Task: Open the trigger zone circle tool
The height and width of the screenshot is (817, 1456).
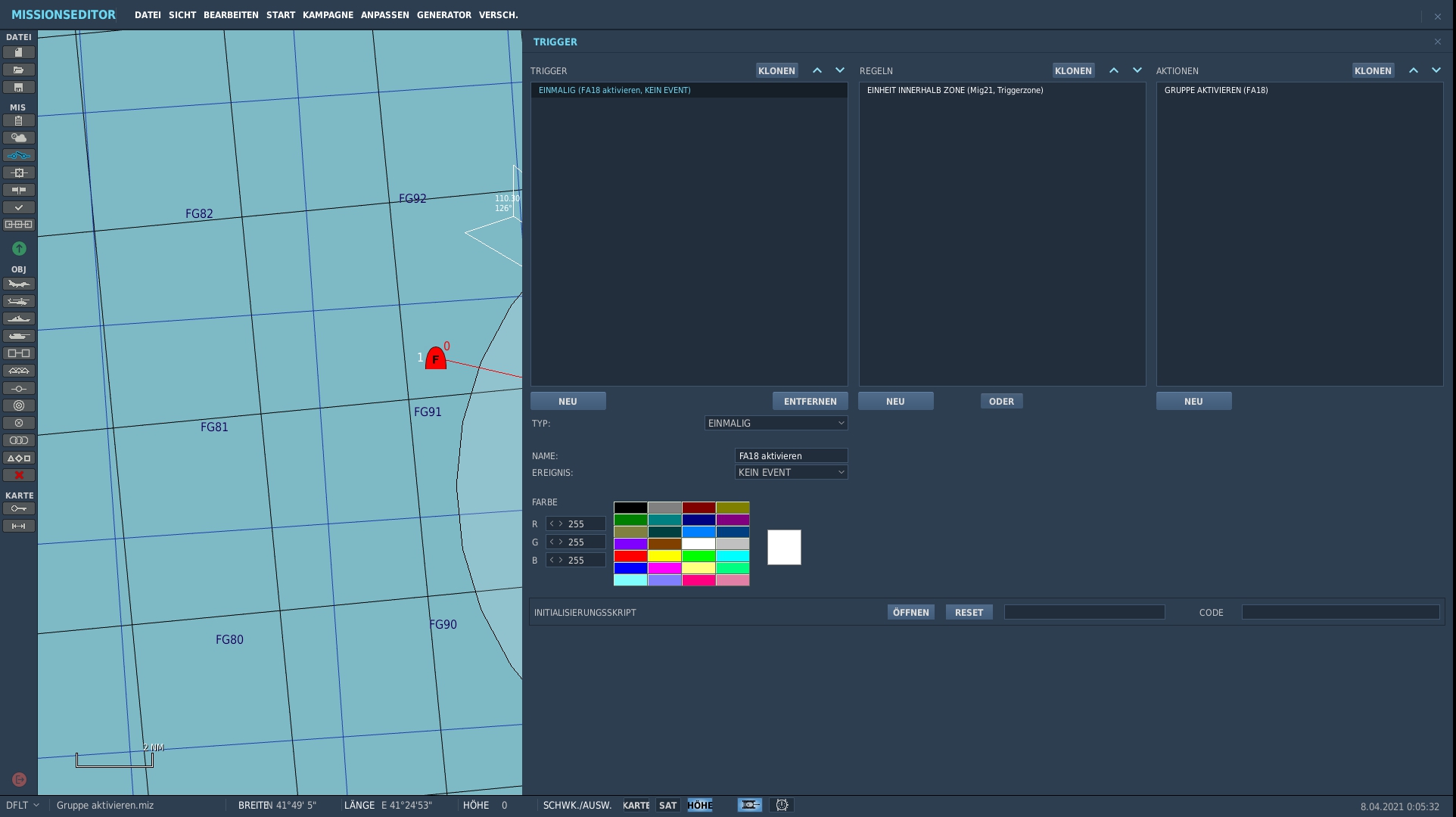Action: click(19, 405)
